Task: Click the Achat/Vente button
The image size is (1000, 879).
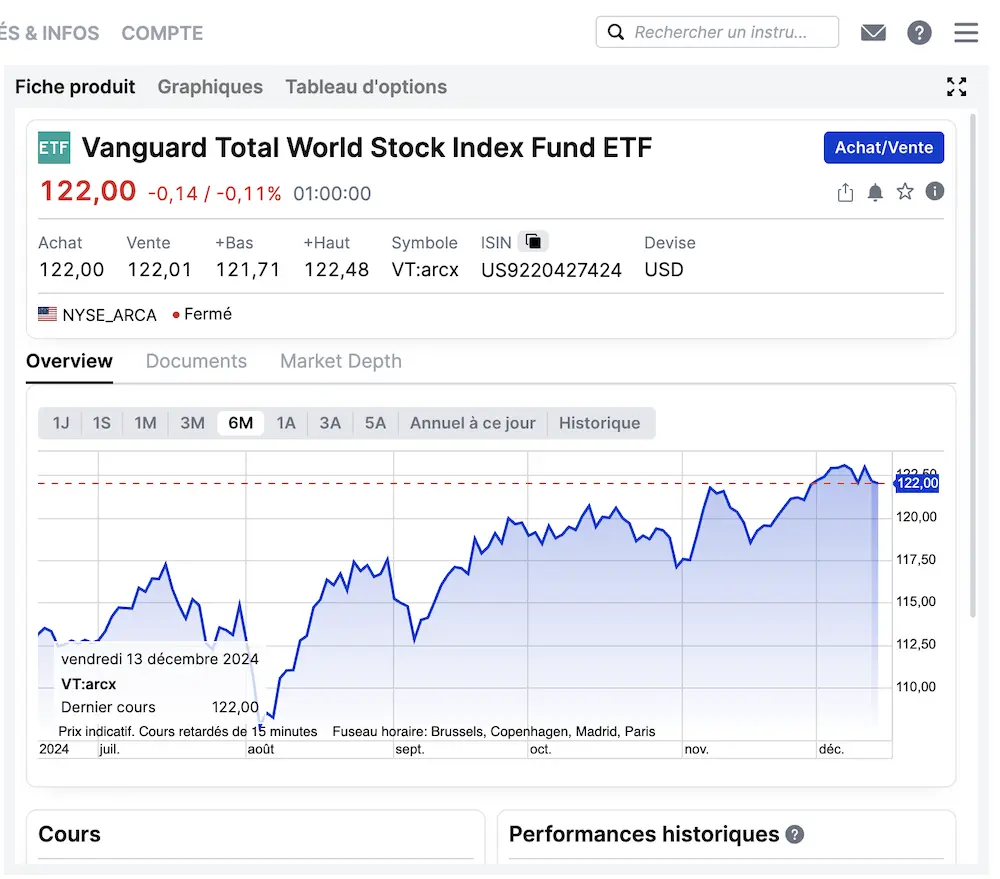Action: (883, 148)
